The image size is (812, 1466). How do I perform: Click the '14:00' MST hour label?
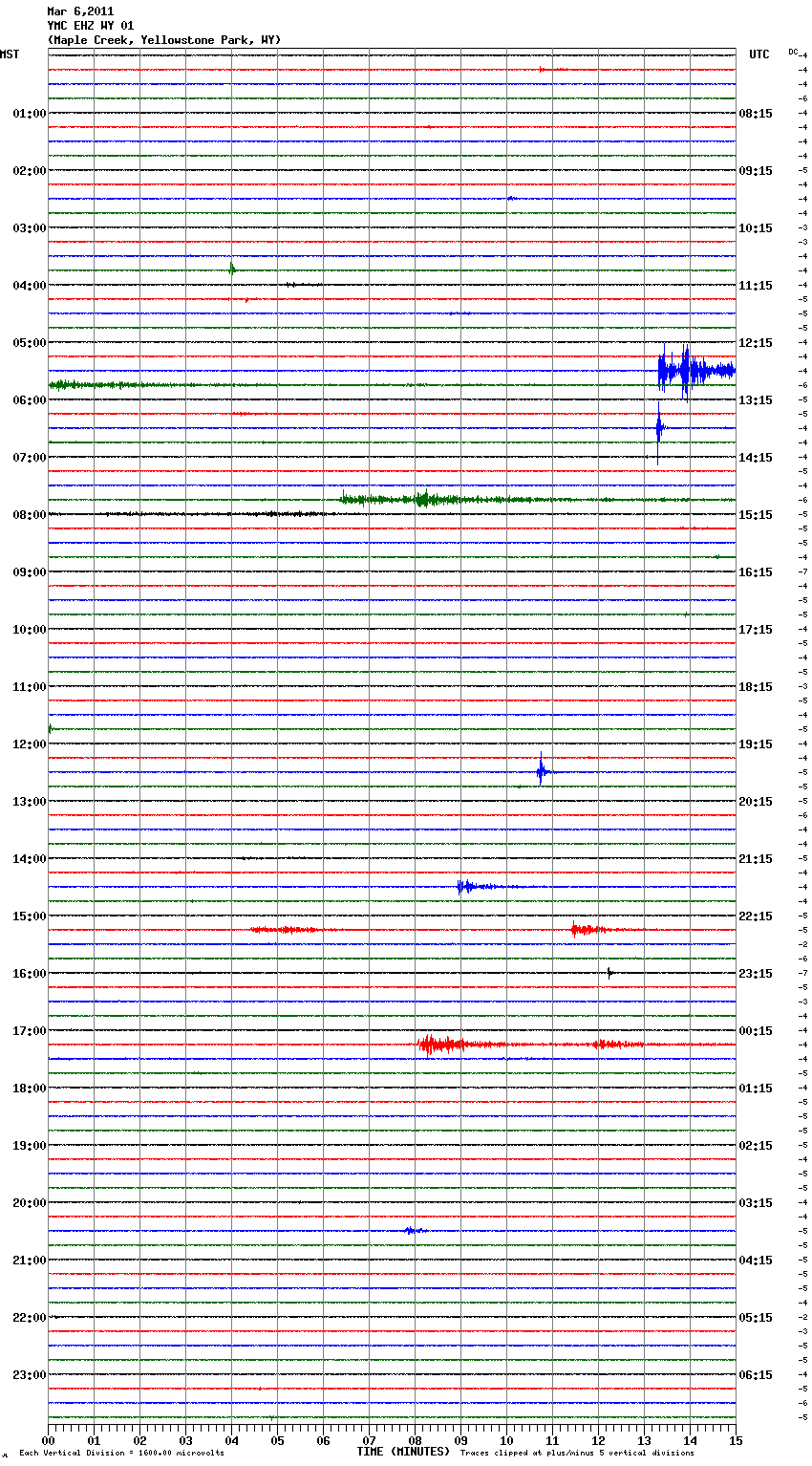(29, 859)
